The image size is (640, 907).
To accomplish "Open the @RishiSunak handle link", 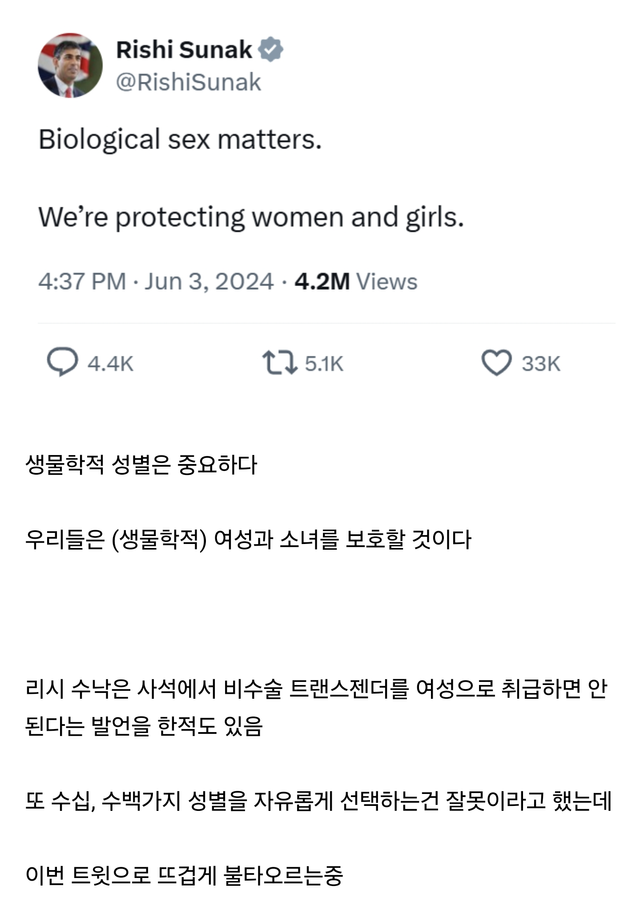I will (188, 82).
